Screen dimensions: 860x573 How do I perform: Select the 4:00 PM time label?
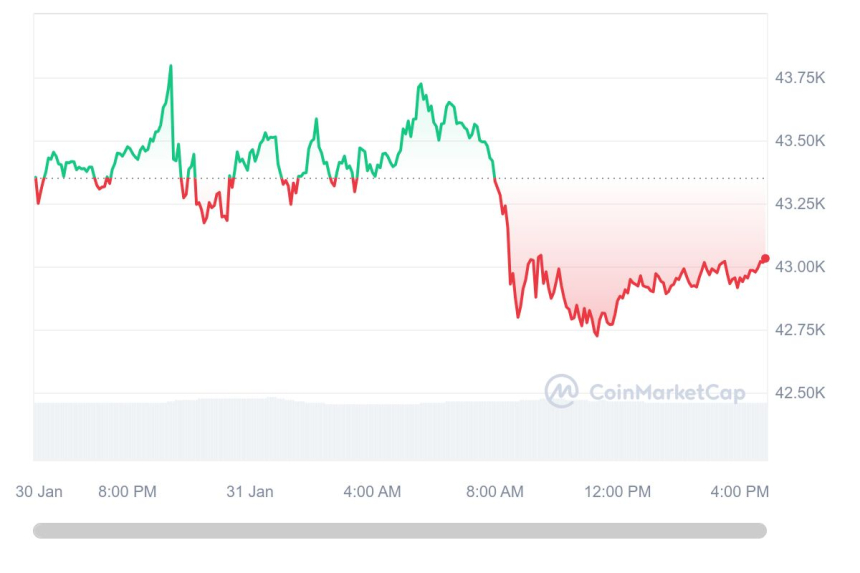point(740,491)
